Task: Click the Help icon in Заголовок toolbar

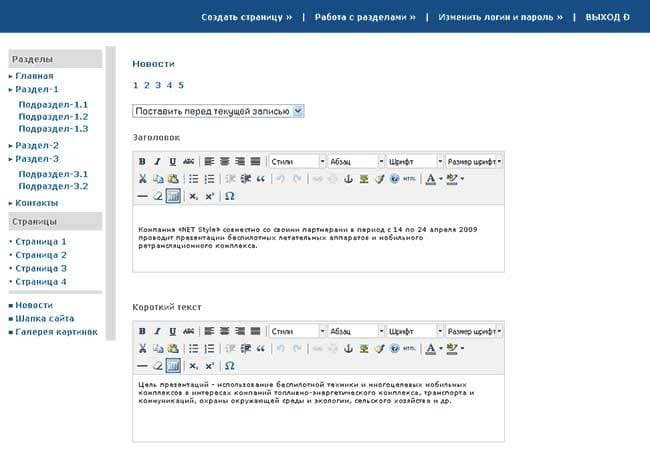Action: 395,179
